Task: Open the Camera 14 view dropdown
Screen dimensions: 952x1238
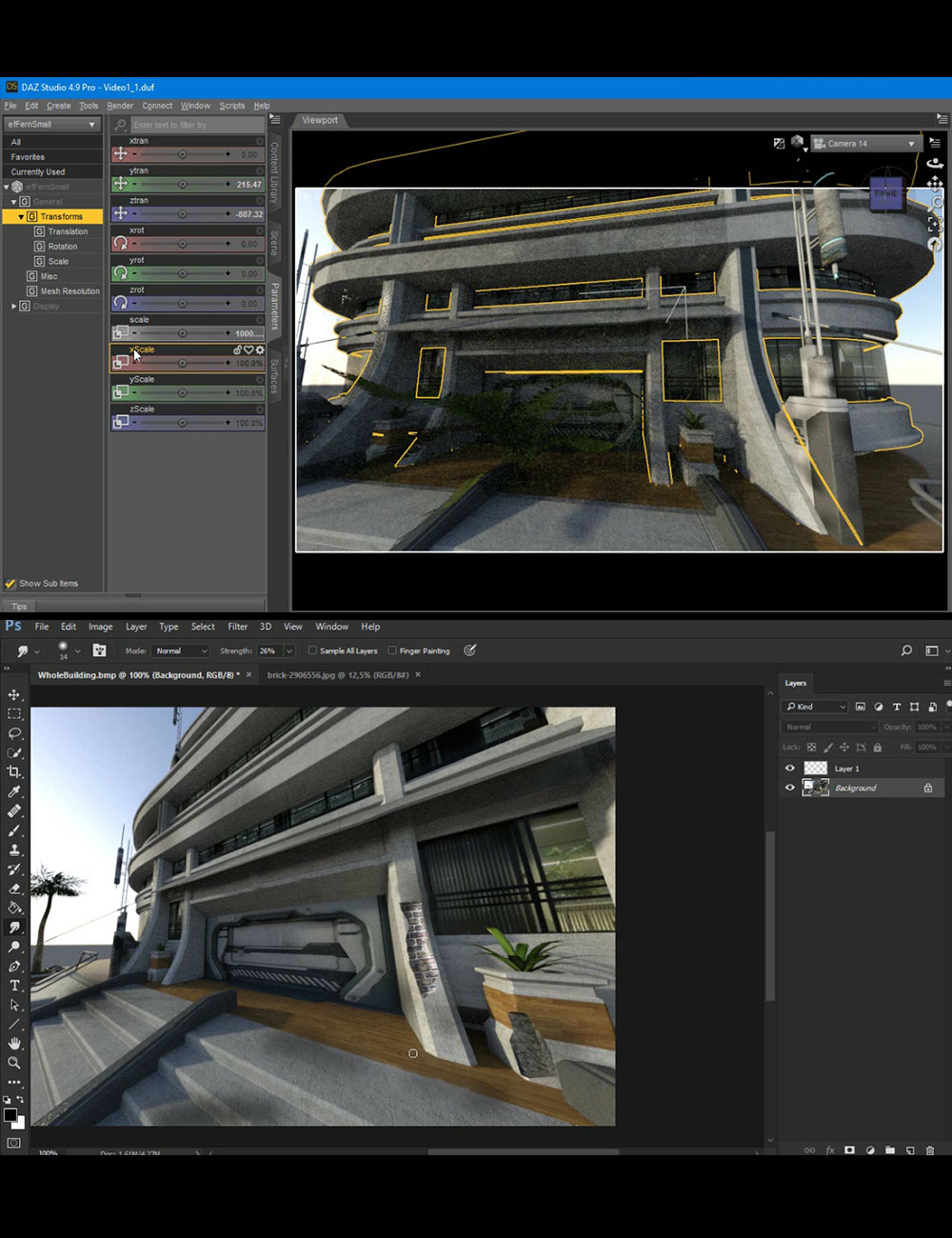Action: coord(864,144)
